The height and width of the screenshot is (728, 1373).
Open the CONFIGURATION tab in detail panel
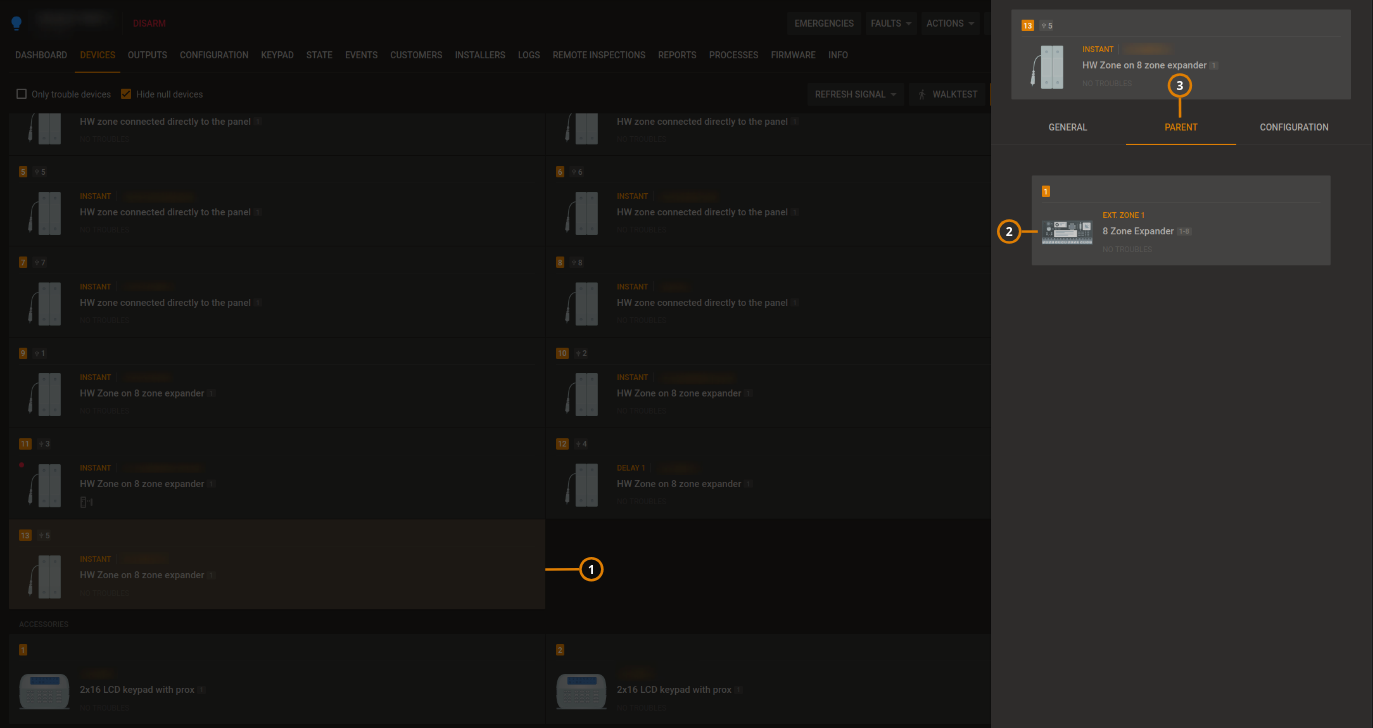coord(1293,127)
